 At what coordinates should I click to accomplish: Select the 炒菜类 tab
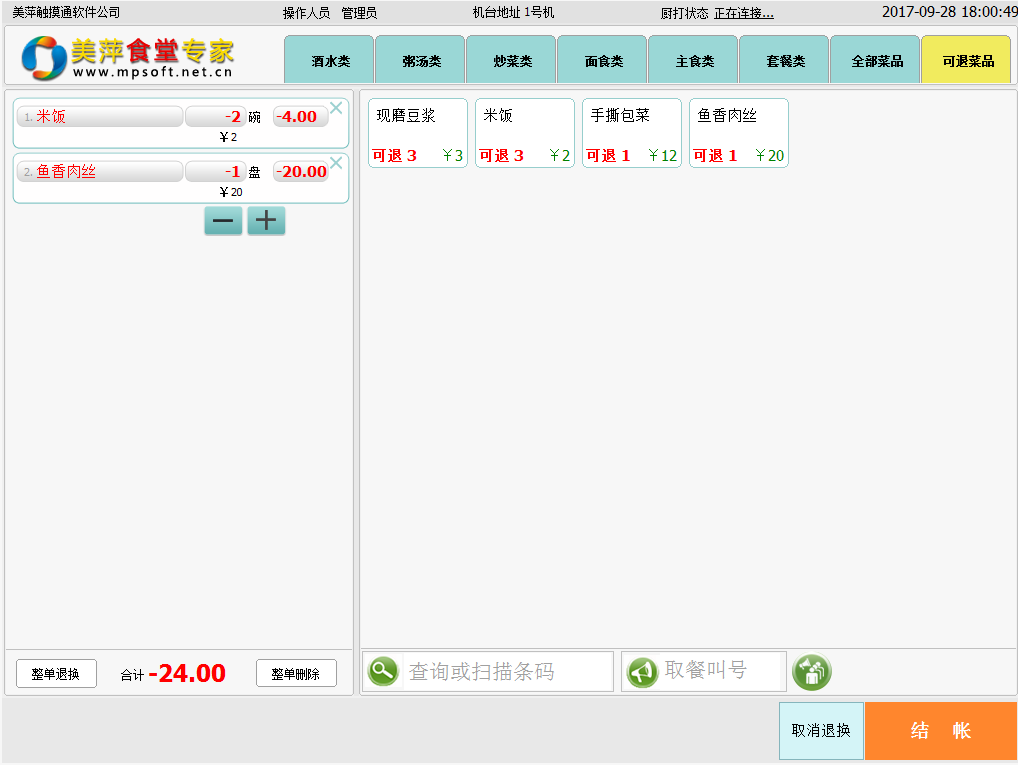pyautogui.click(x=512, y=61)
